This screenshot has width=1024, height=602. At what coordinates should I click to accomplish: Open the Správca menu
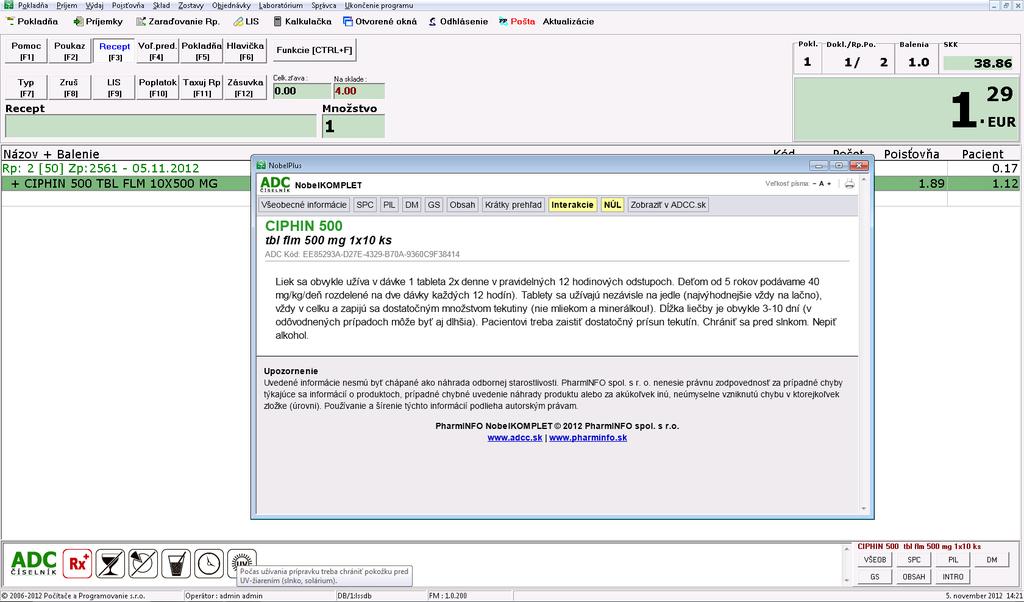(324, 5)
